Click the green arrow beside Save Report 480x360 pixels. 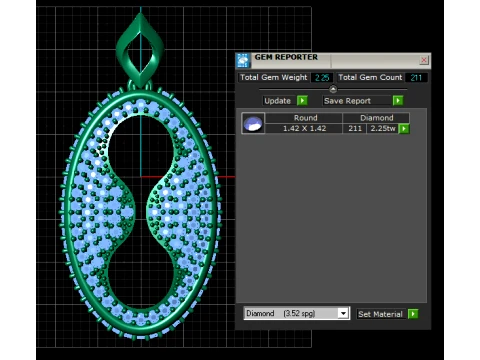(398, 100)
